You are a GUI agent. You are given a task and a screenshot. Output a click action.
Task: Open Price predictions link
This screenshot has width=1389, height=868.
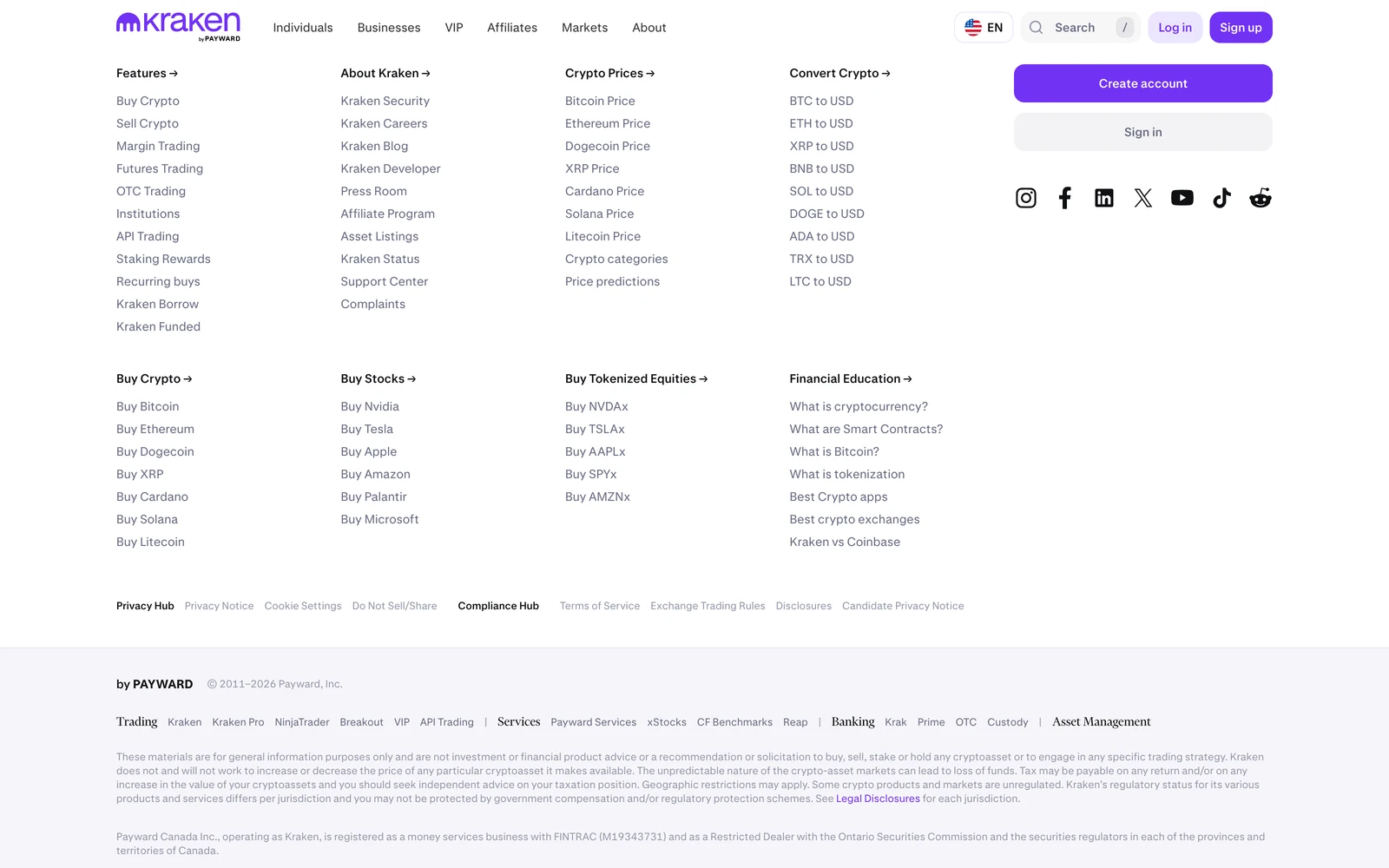(x=612, y=281)
